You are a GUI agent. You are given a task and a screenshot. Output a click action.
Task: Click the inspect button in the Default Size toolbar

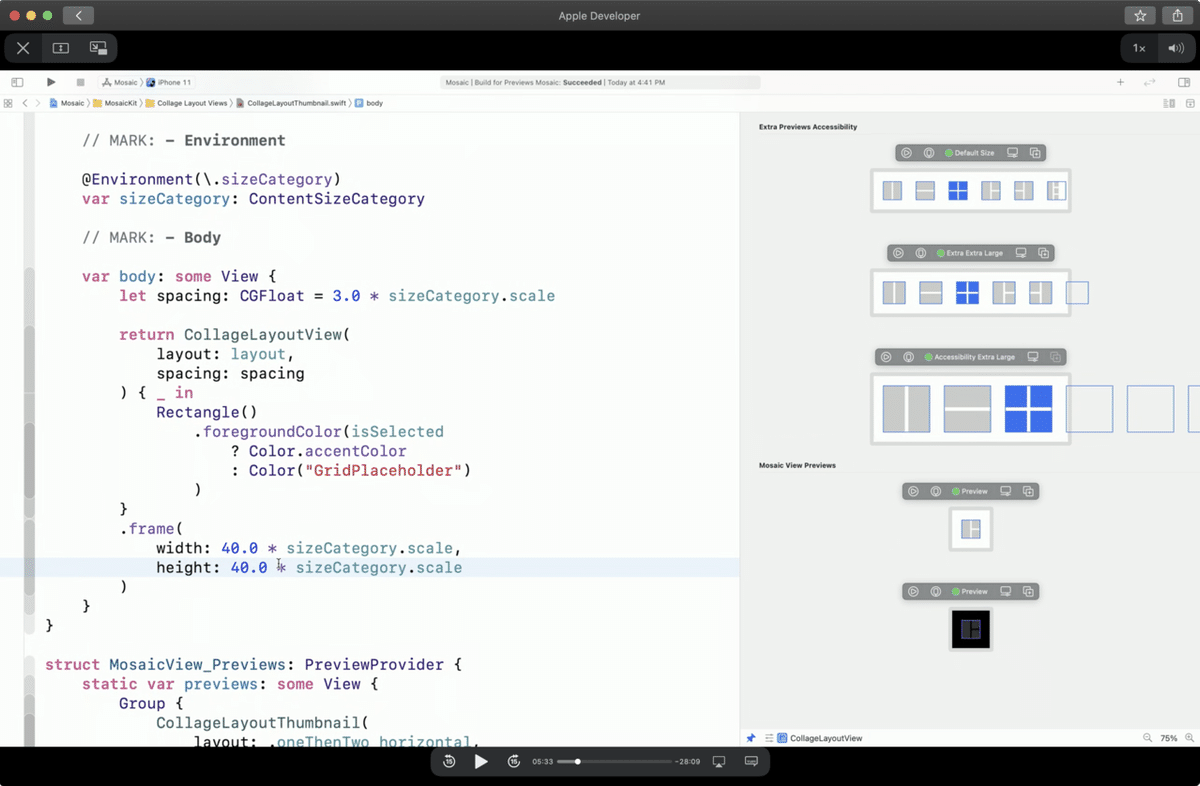pos(929,153)
